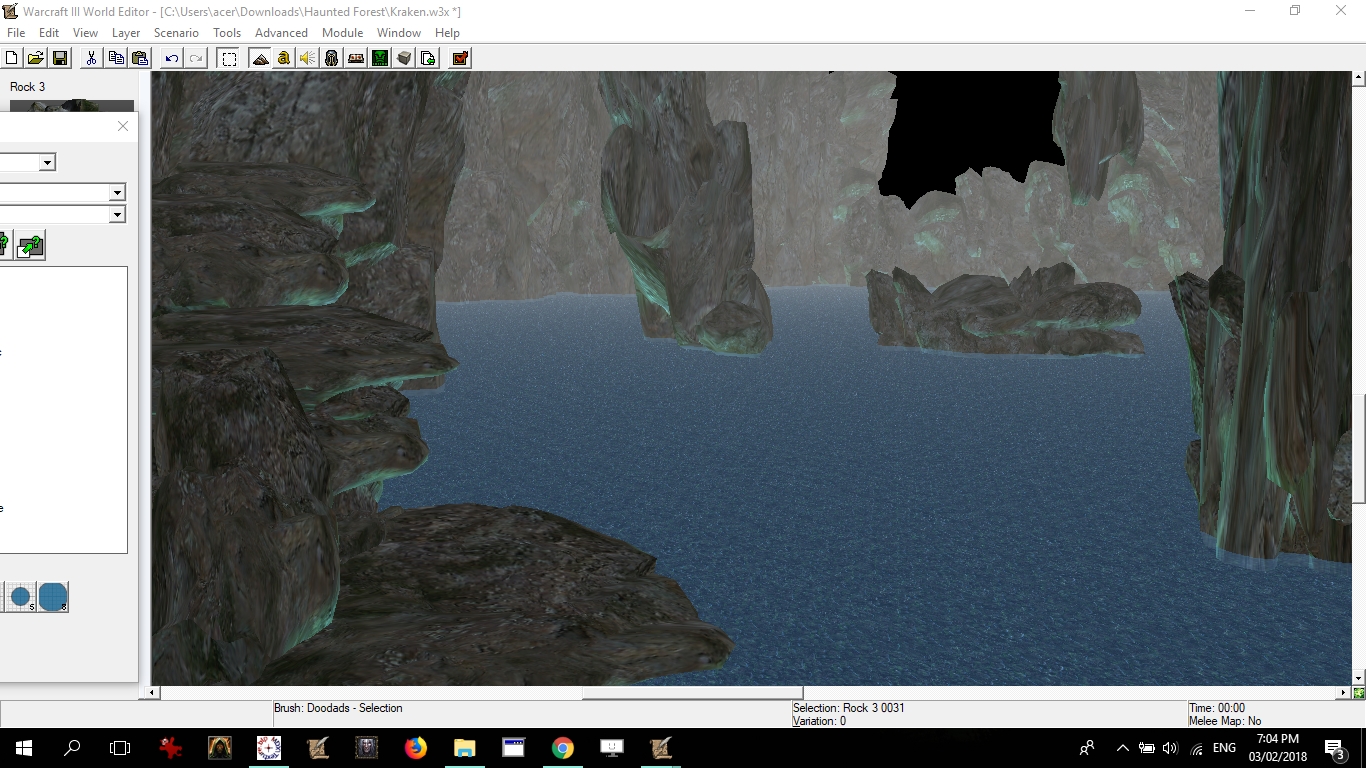Click the volume speaker tray icon
Screen dimensions: 1366x768
[1171, 748]
